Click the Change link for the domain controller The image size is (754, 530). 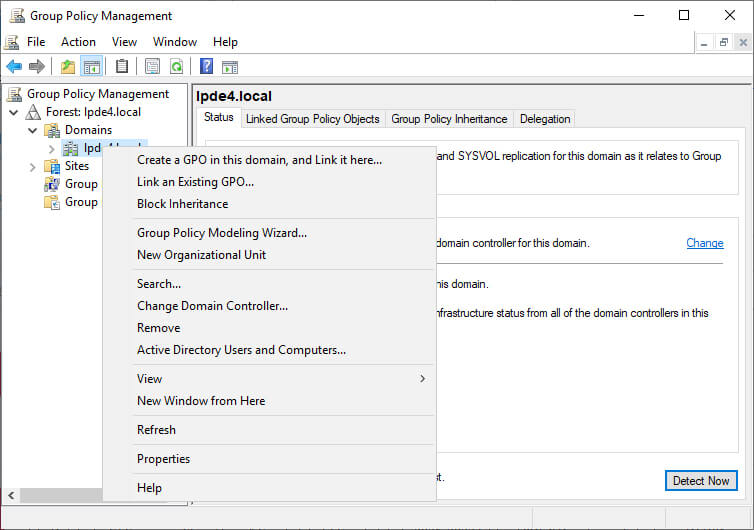coord(704,243)
